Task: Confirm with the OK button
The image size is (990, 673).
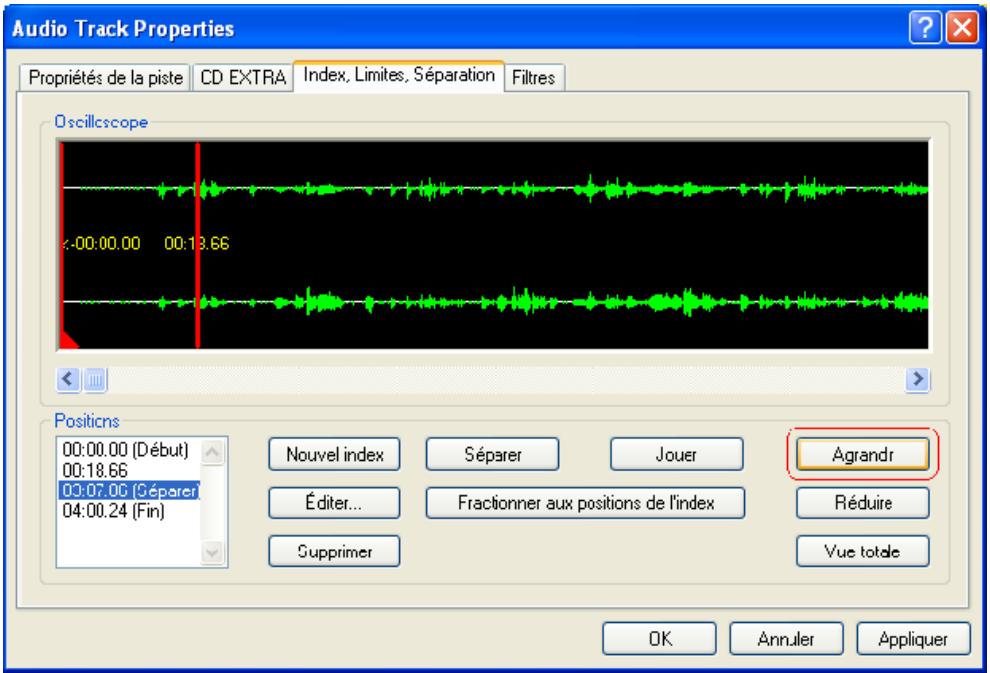Action: 660,639
